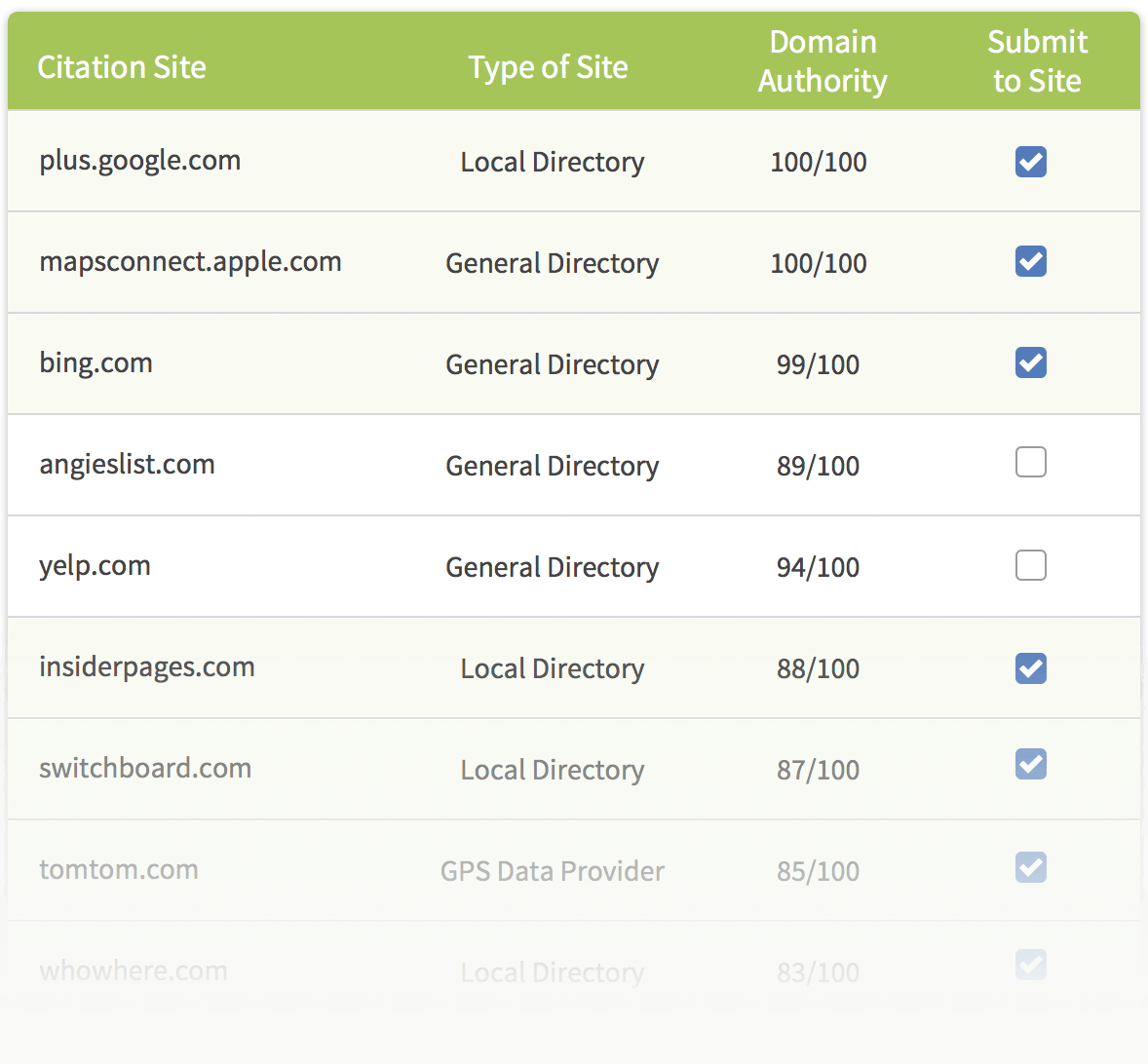This screenshot has height=1064, width=1148.
Task: Toggle the whowhere.com submit checkbox
Action: point(1030,965)
